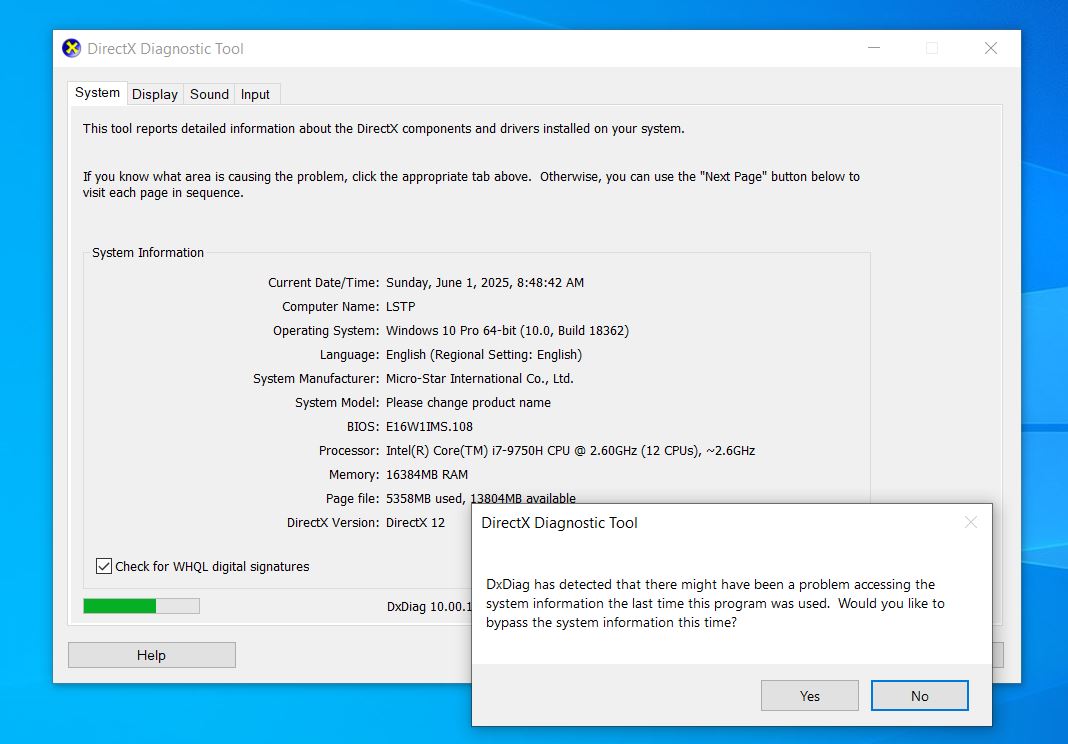Screen dimensions: 1068x744
Task: Click the DirectX 12 version value
Action: [x=415, y=523]
